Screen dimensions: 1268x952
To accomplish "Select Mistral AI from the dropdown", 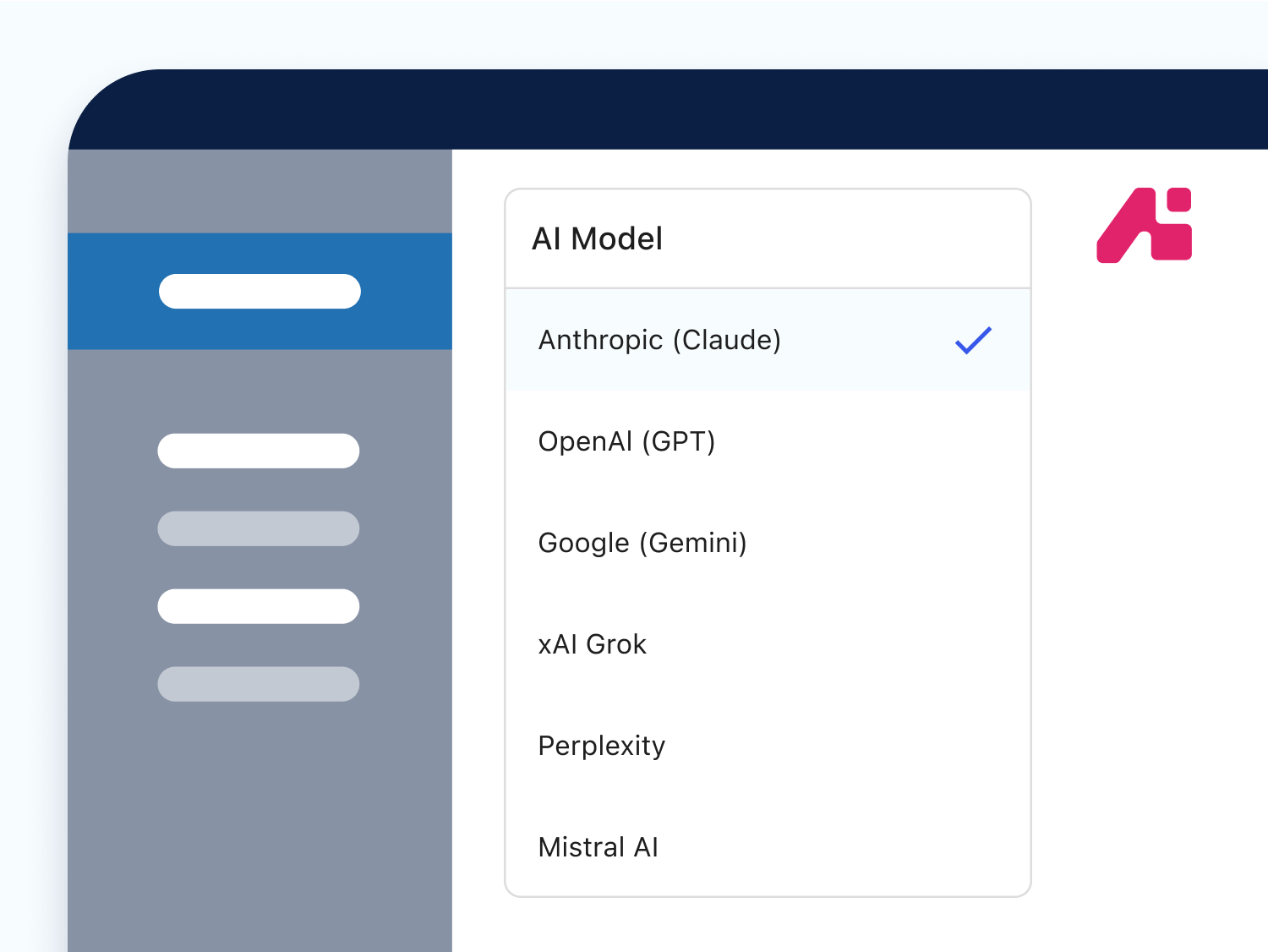I will [x=598, y=847].
